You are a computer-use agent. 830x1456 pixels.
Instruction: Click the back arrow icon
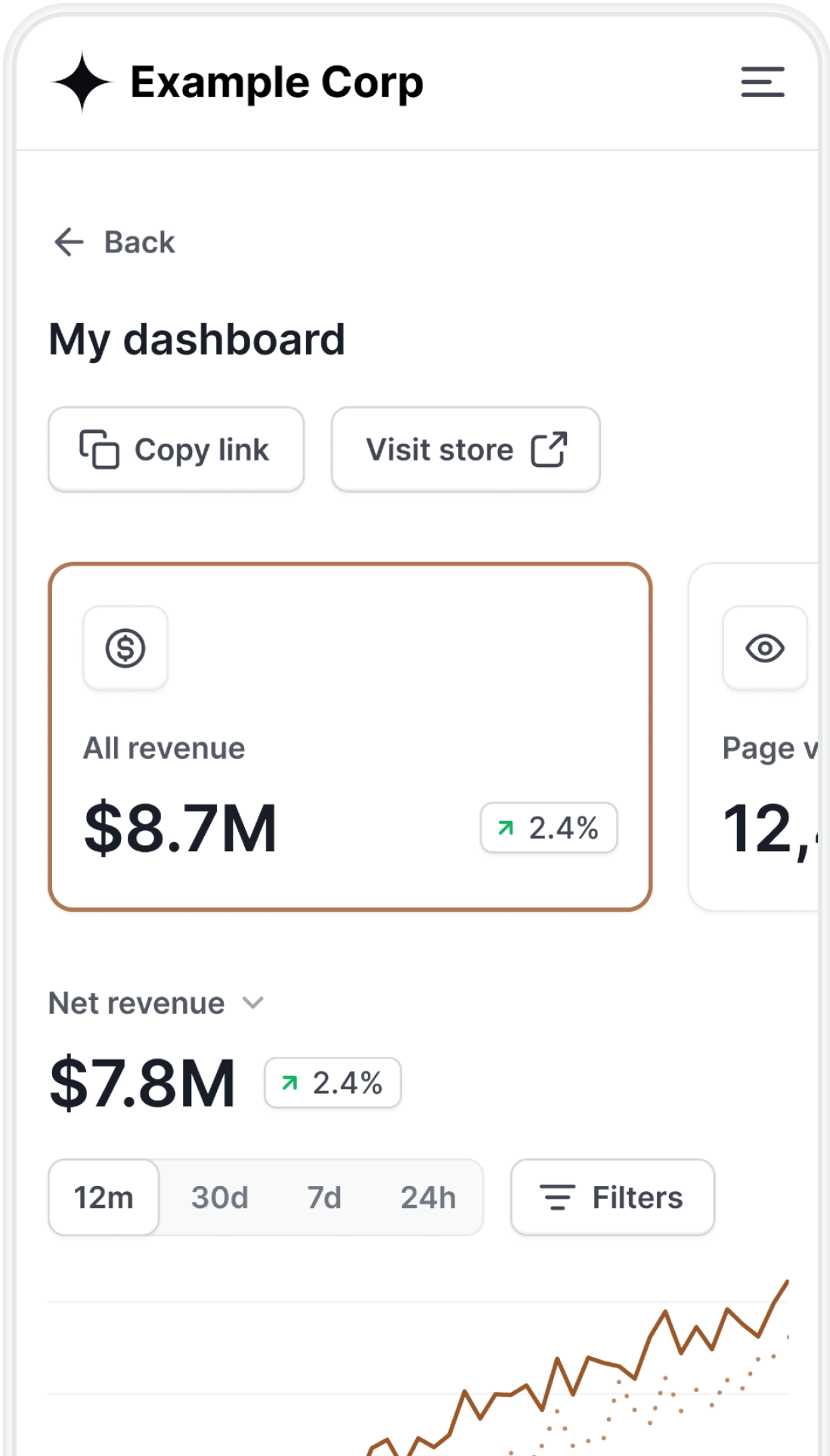pos(69,242)
